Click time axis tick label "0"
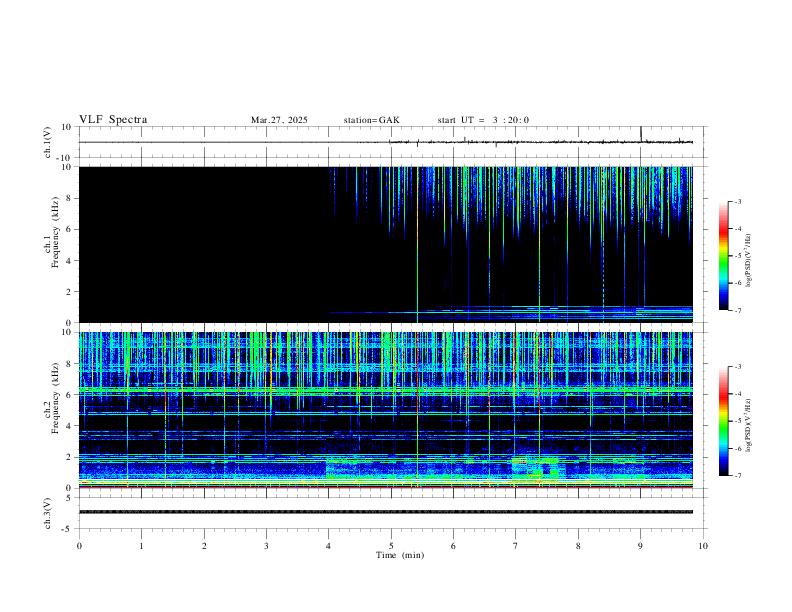This screenshot has height=612, width=792. tap(79, 546)
